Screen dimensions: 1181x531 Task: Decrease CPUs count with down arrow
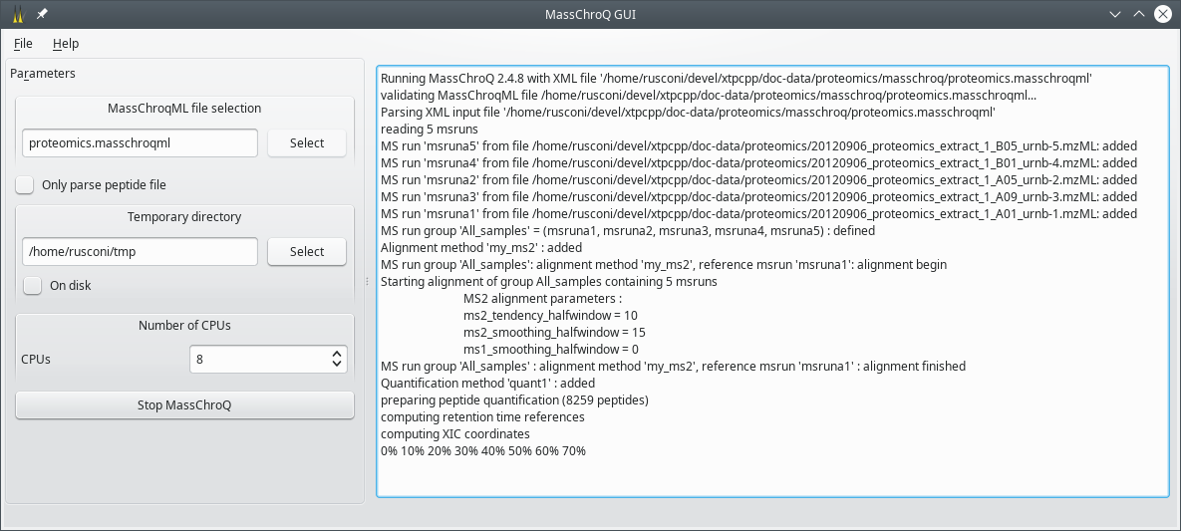(337, 365)
